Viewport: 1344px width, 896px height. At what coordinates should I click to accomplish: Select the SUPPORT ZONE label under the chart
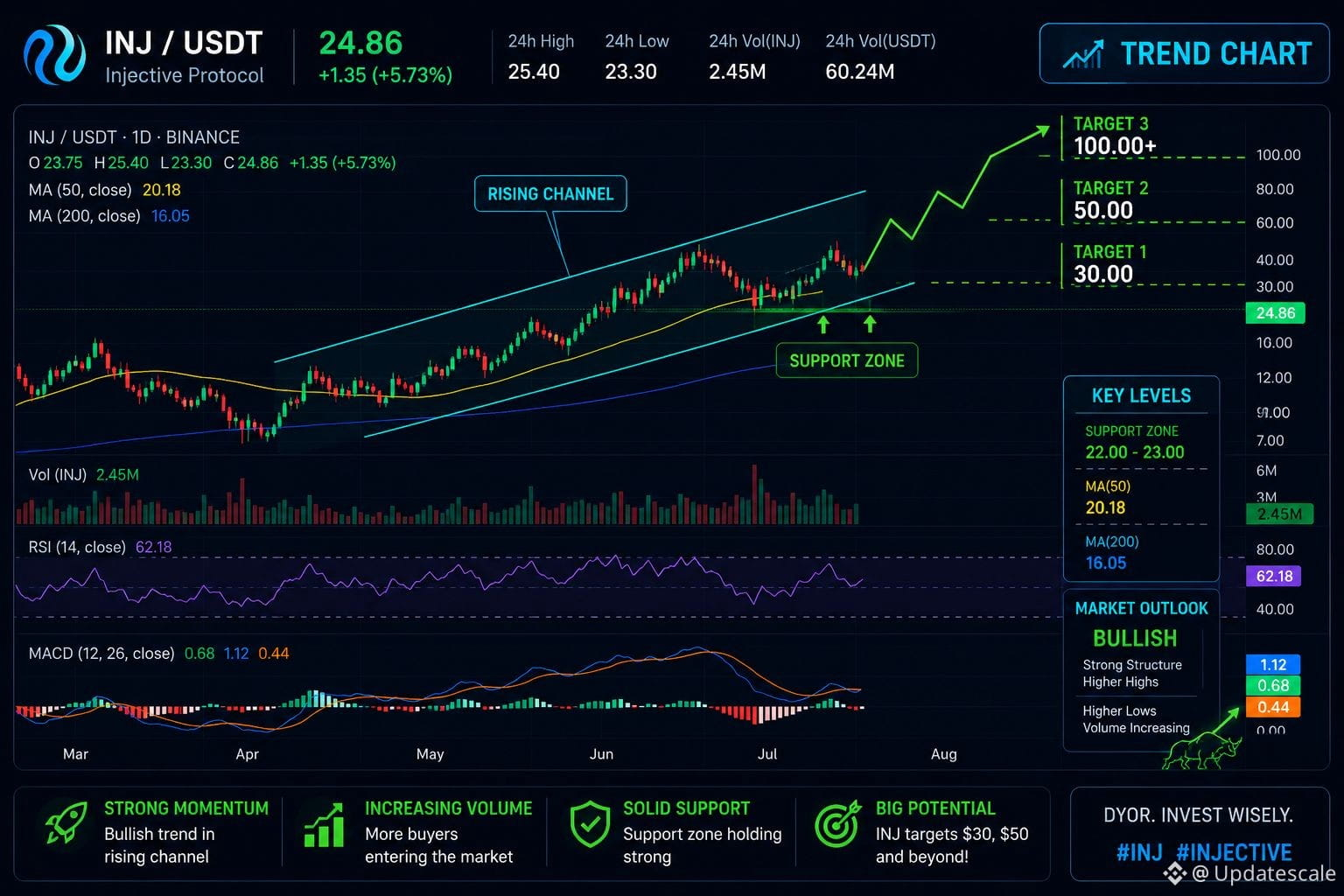pyautogui.click(x=847, y=360)
